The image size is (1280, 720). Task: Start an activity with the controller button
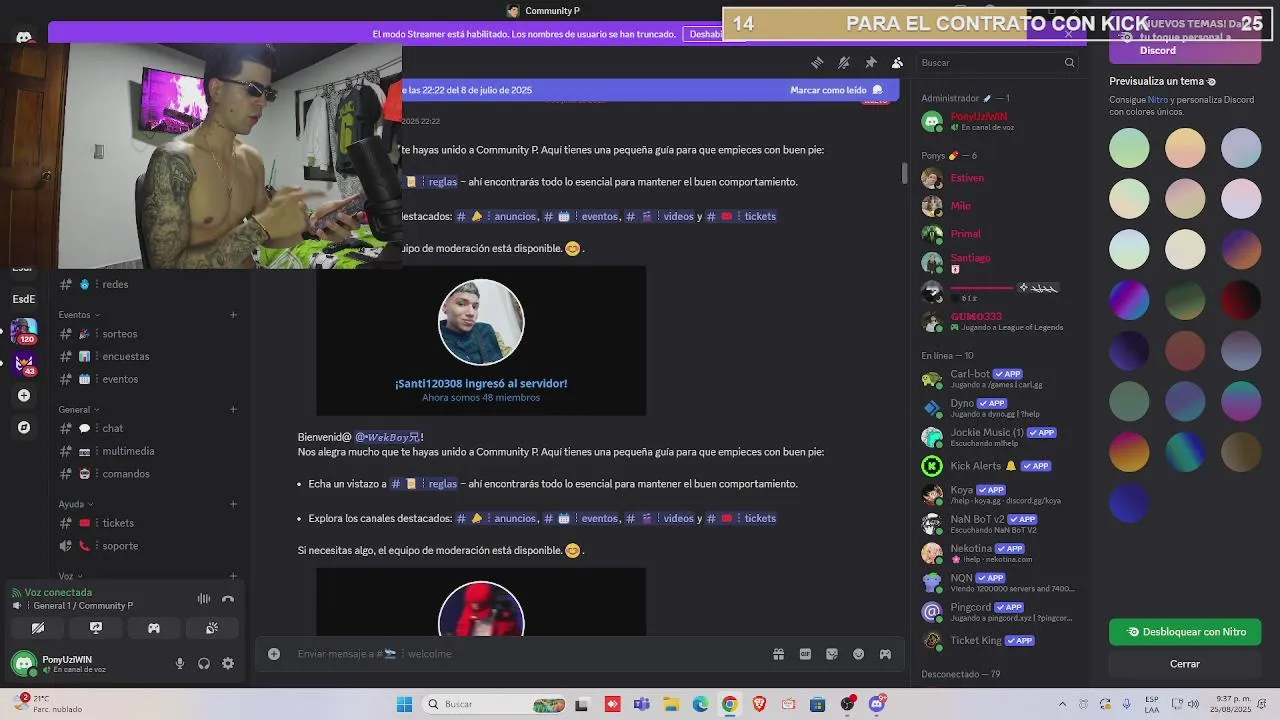pyautogui.click(x=154, y=628)
